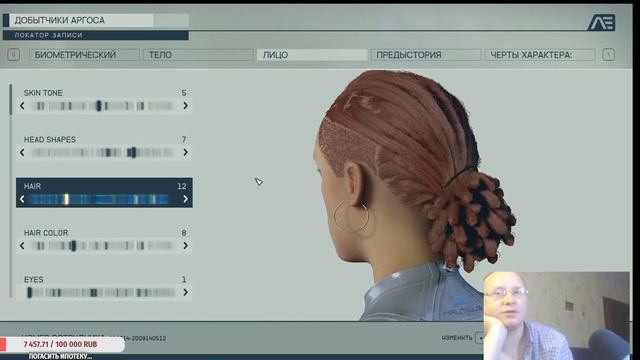The height and width of the screenshot is (360, 640).
Task: Click the Hair value 12
Action: point(182,186)
